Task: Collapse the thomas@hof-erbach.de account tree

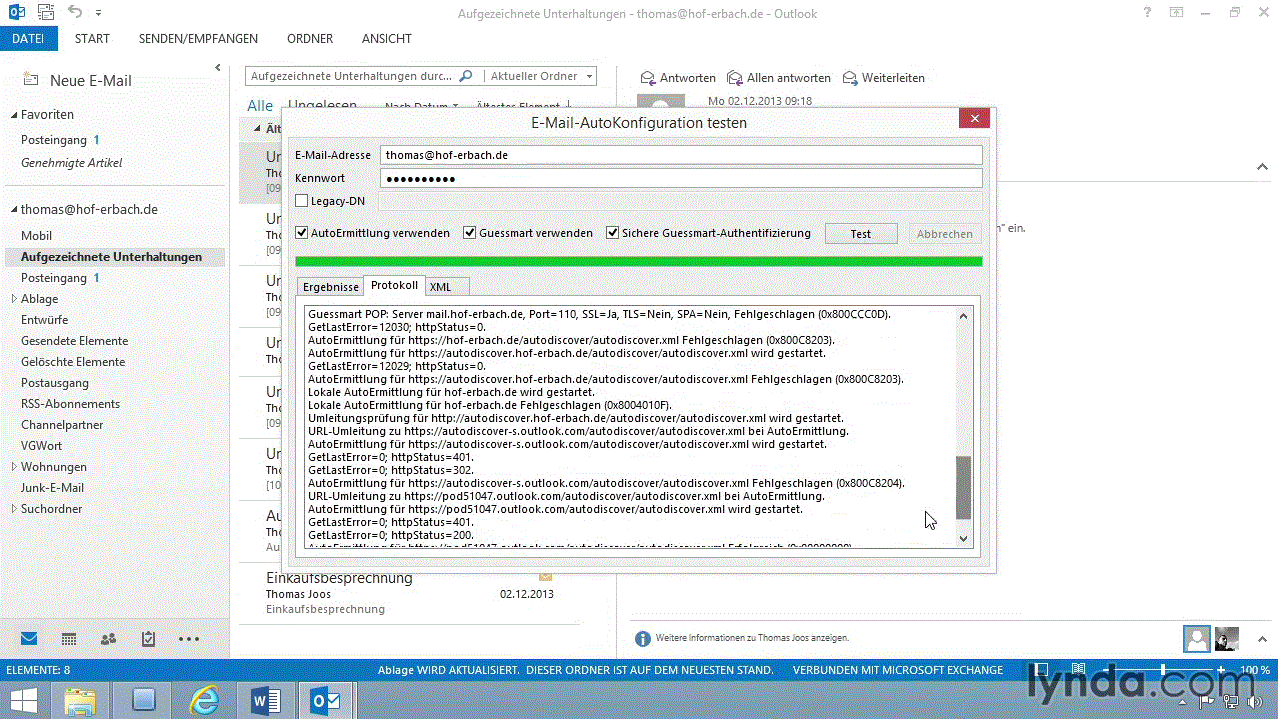Action: pyautogui.click(x=14, y=210)
